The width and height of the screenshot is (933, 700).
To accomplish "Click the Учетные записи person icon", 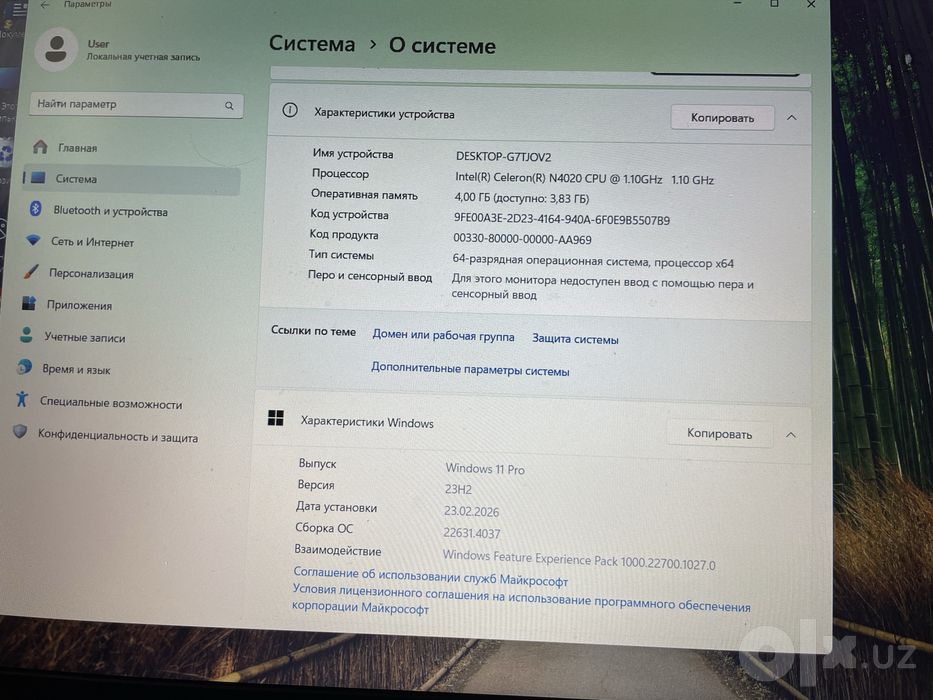I will pos(26,335).
